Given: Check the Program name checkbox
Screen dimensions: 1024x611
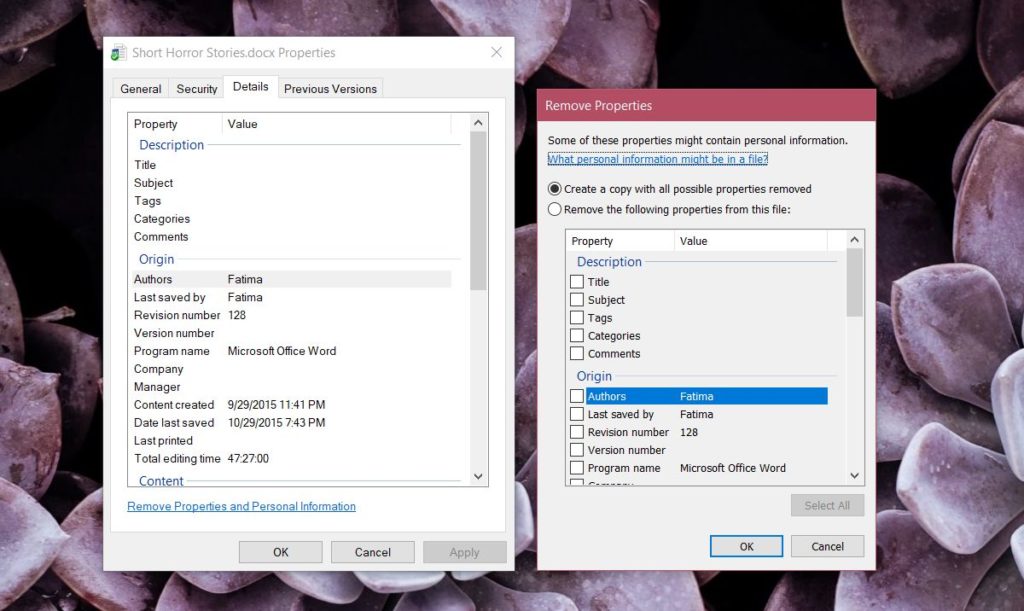Looking at the screenshot, I should [x=577, y=468].
